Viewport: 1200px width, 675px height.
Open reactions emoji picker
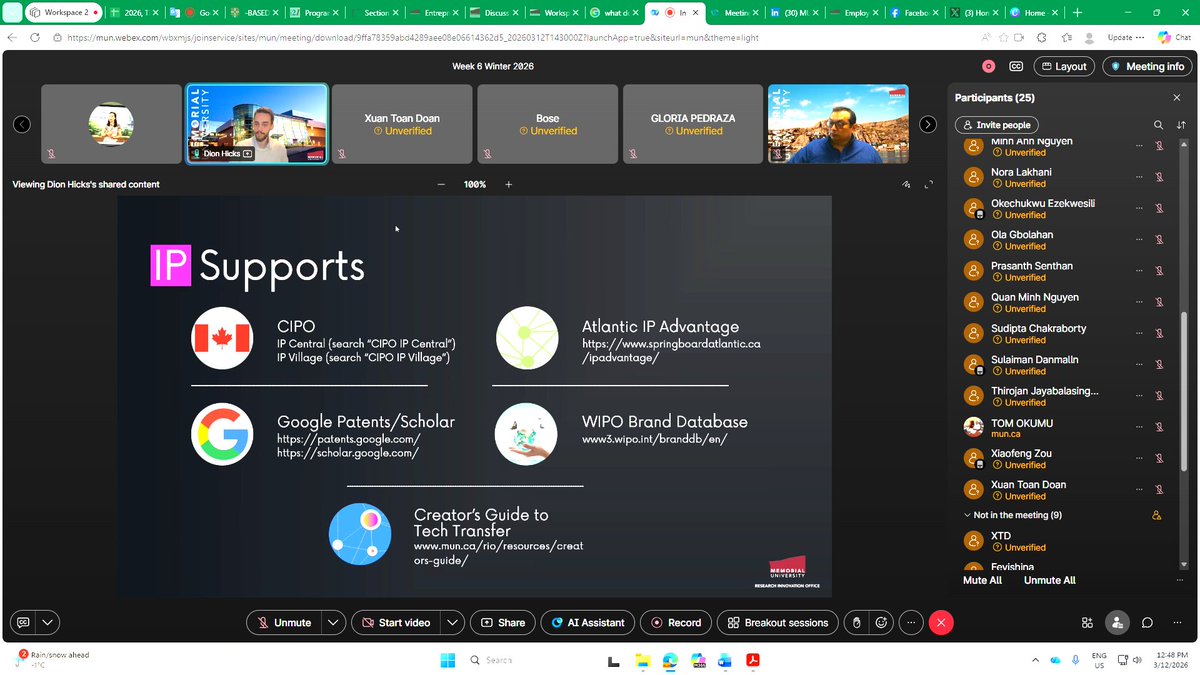(x=881, y=622)
